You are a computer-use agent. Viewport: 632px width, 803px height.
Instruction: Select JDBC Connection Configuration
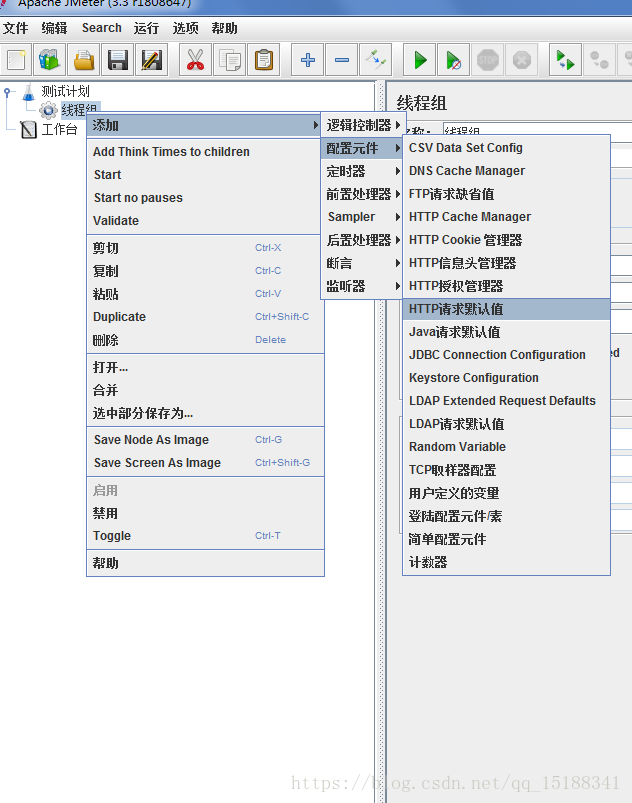tap(507, 355)
